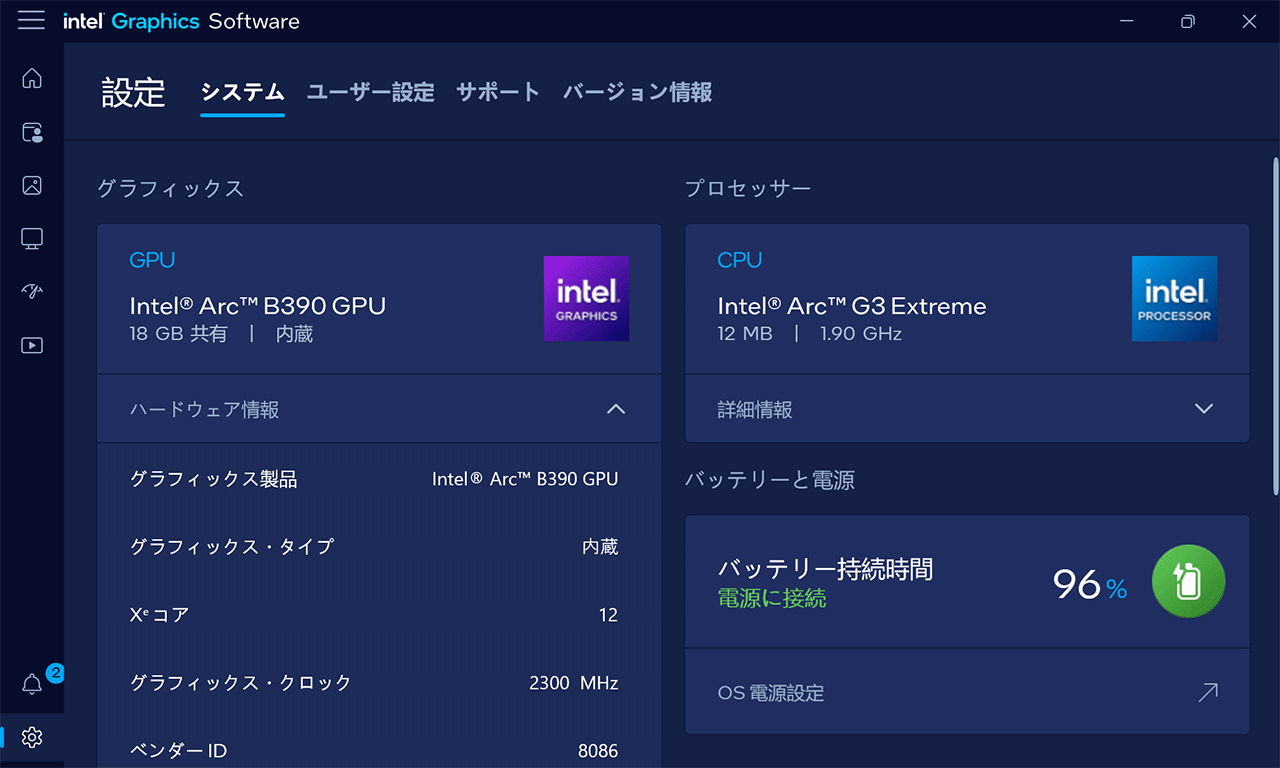
Task: Open notifications bell with 2 badge
Action: click(32, 684)
